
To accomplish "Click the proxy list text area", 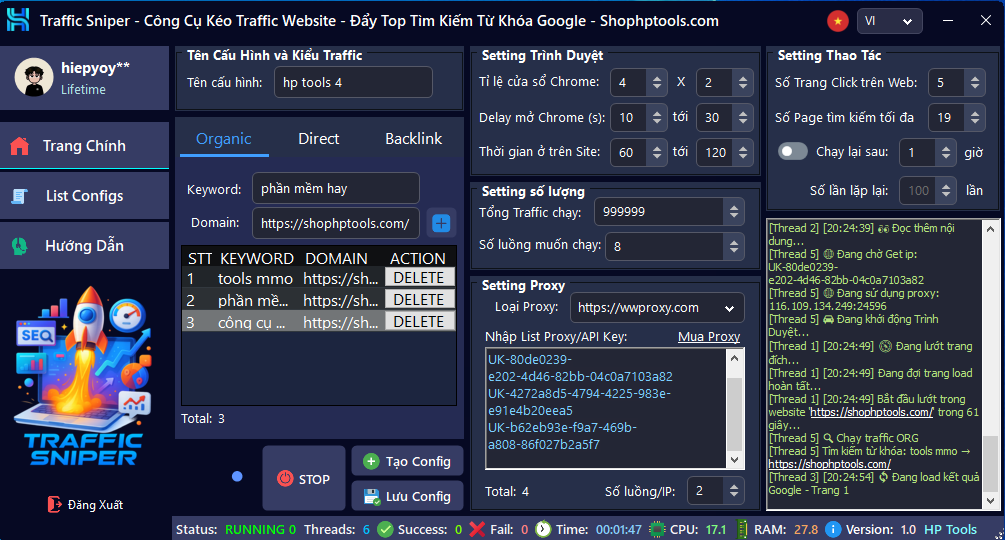I will 606,409.
